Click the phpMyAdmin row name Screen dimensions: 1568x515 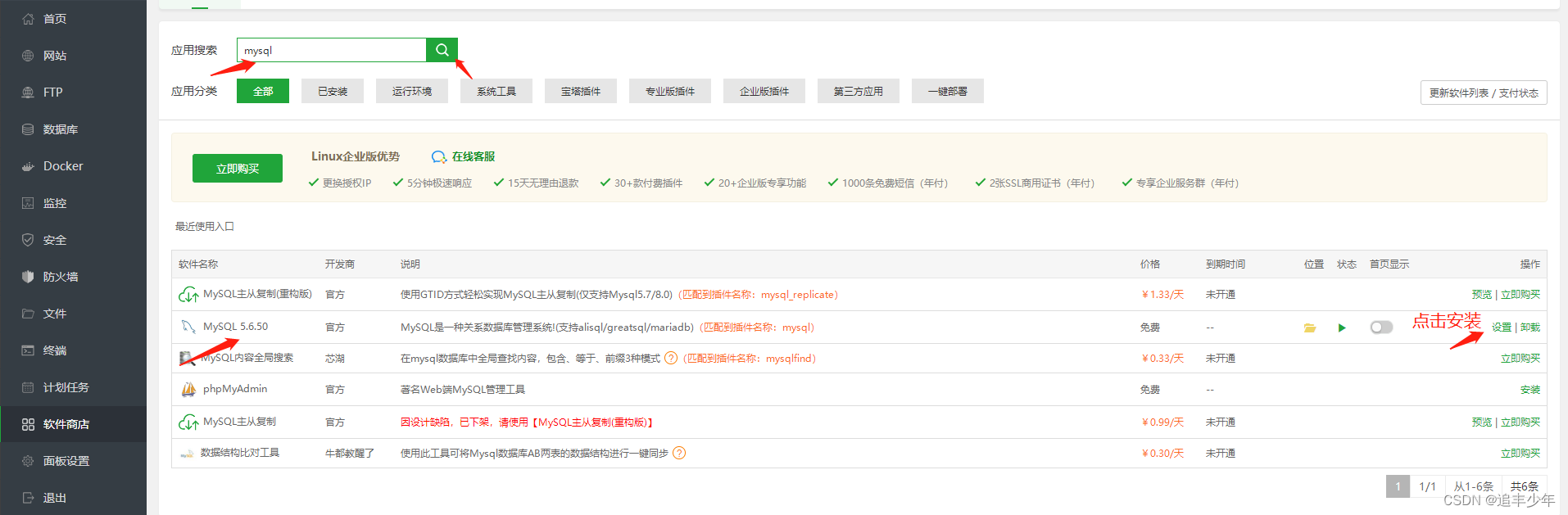coord(235,389)
